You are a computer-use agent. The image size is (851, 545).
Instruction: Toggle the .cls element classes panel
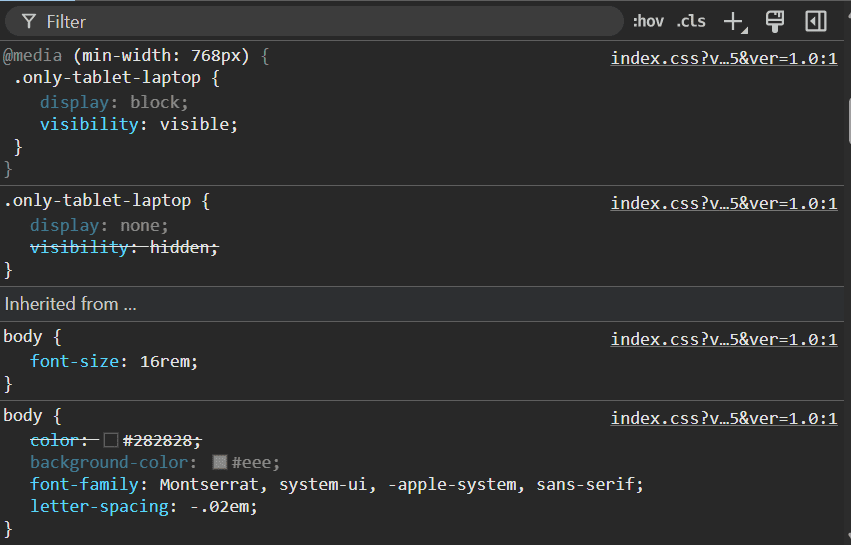tap(691, 21)
